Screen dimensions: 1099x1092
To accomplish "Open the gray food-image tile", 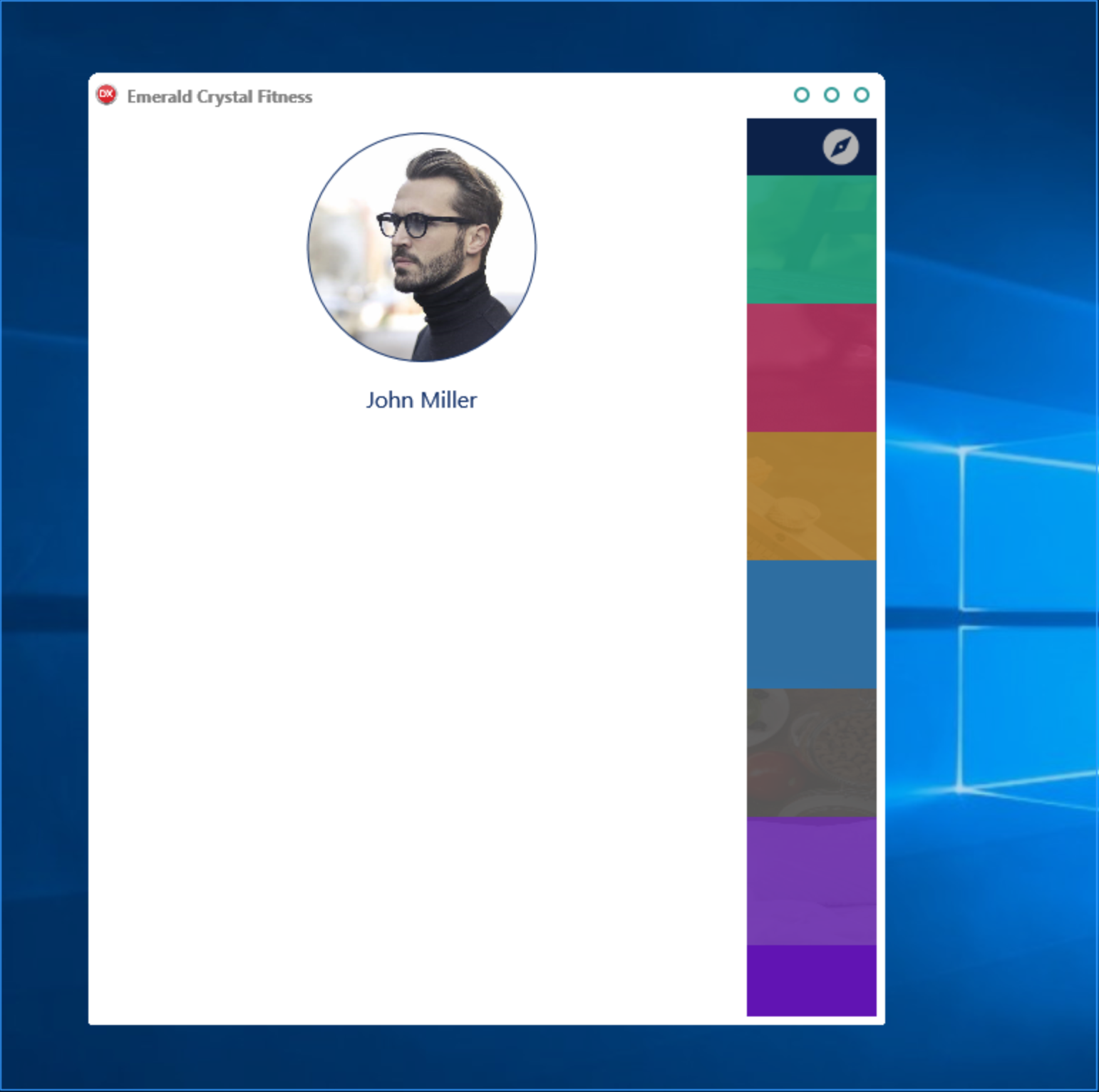I will 811,753.
